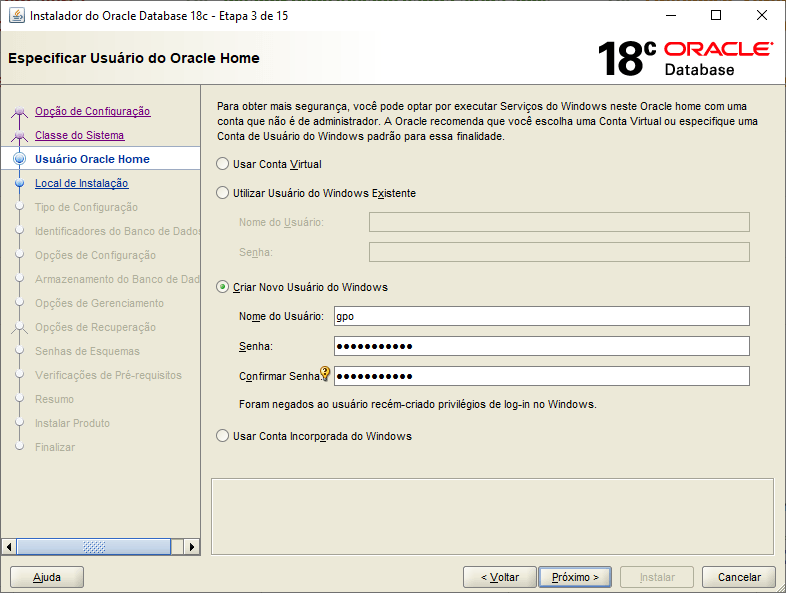Click the Java installer icon in title bar

pyautogui.click(x=17, y=16)
